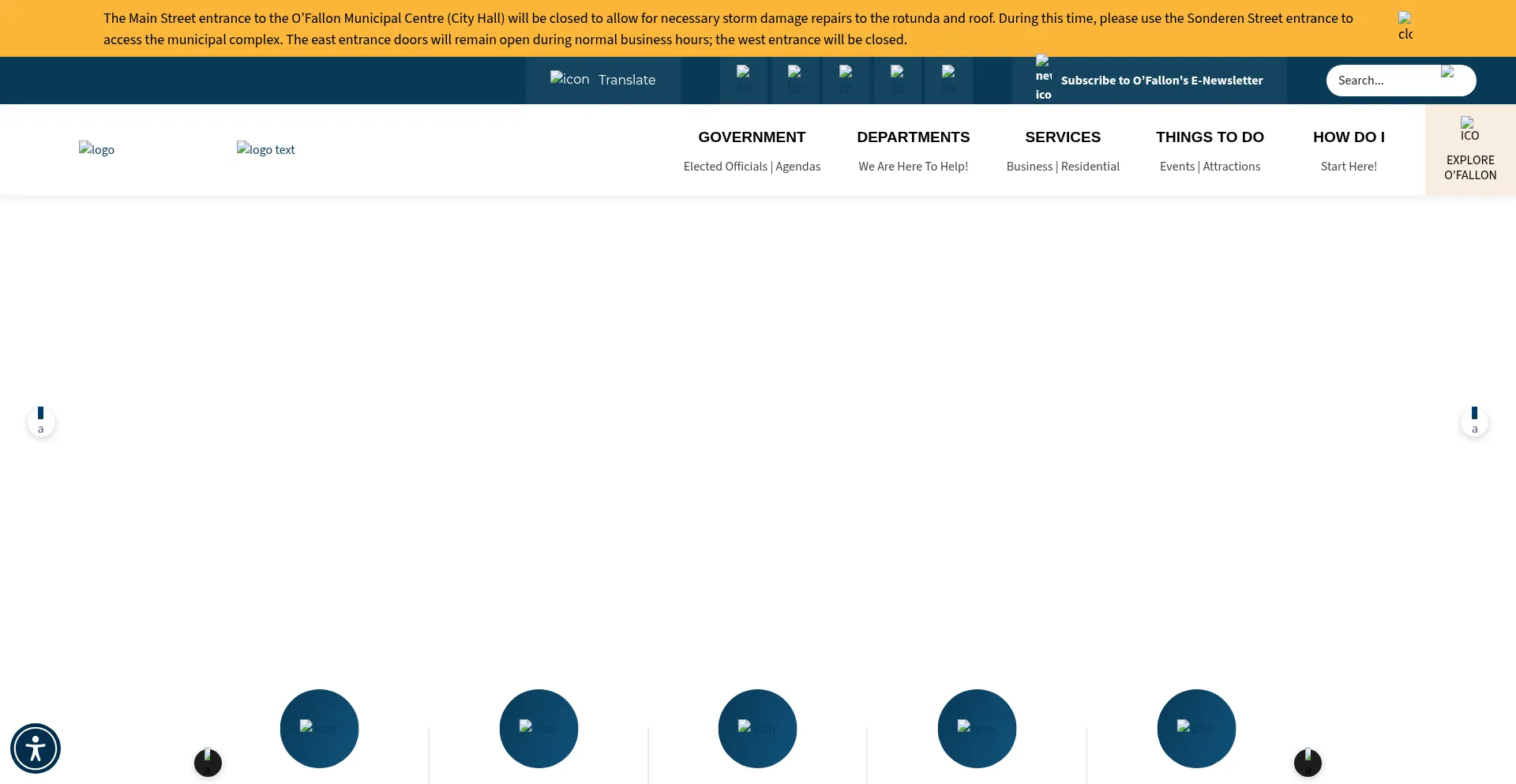Click the city logo image

(x=96, y=149)
